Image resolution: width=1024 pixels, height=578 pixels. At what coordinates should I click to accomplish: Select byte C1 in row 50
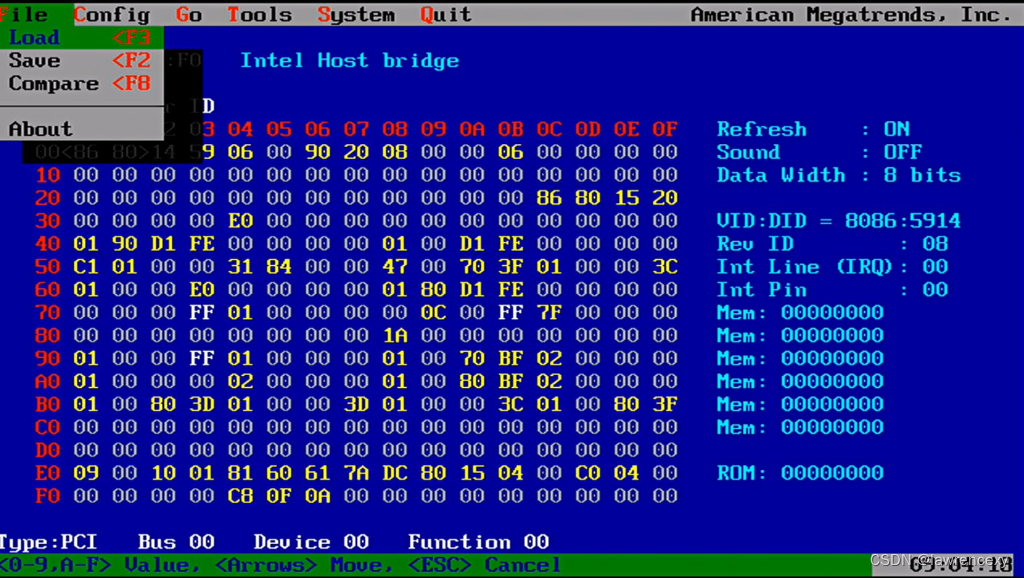(86, 266)
